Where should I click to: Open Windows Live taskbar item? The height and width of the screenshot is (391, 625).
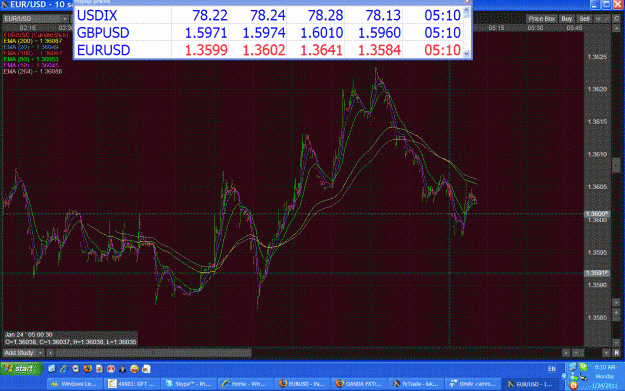[75, 384]
